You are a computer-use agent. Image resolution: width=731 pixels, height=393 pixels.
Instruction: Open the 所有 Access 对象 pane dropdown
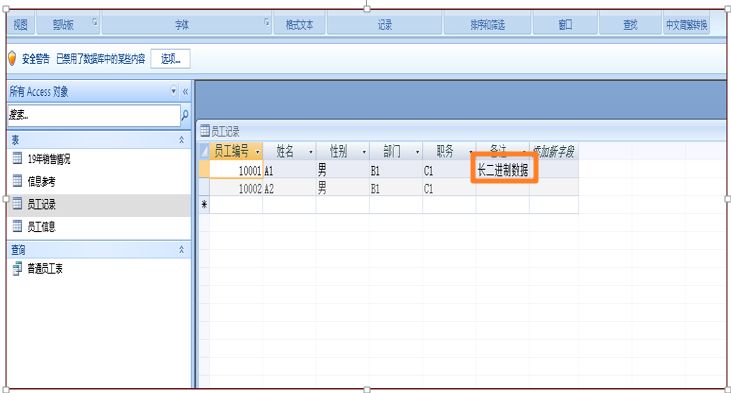(173, 91)
